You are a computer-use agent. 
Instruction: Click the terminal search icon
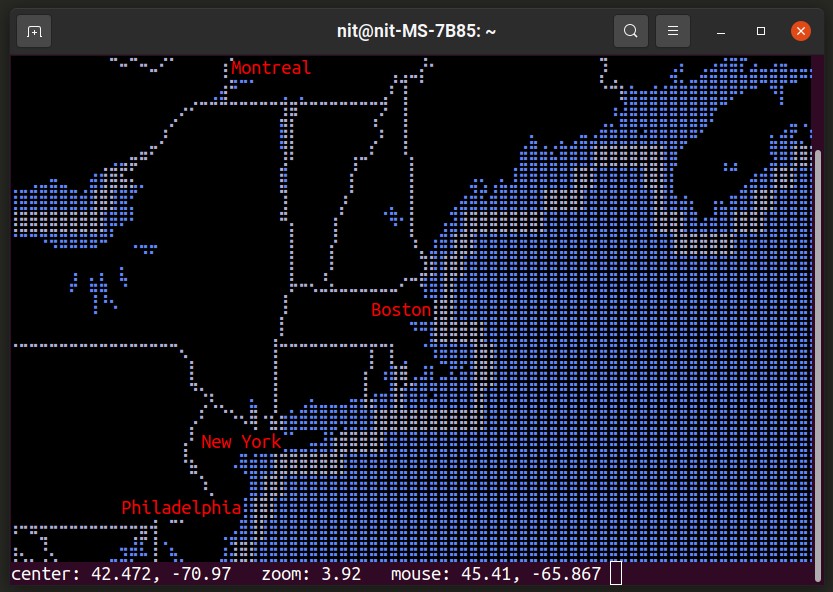tap(630, 31)
